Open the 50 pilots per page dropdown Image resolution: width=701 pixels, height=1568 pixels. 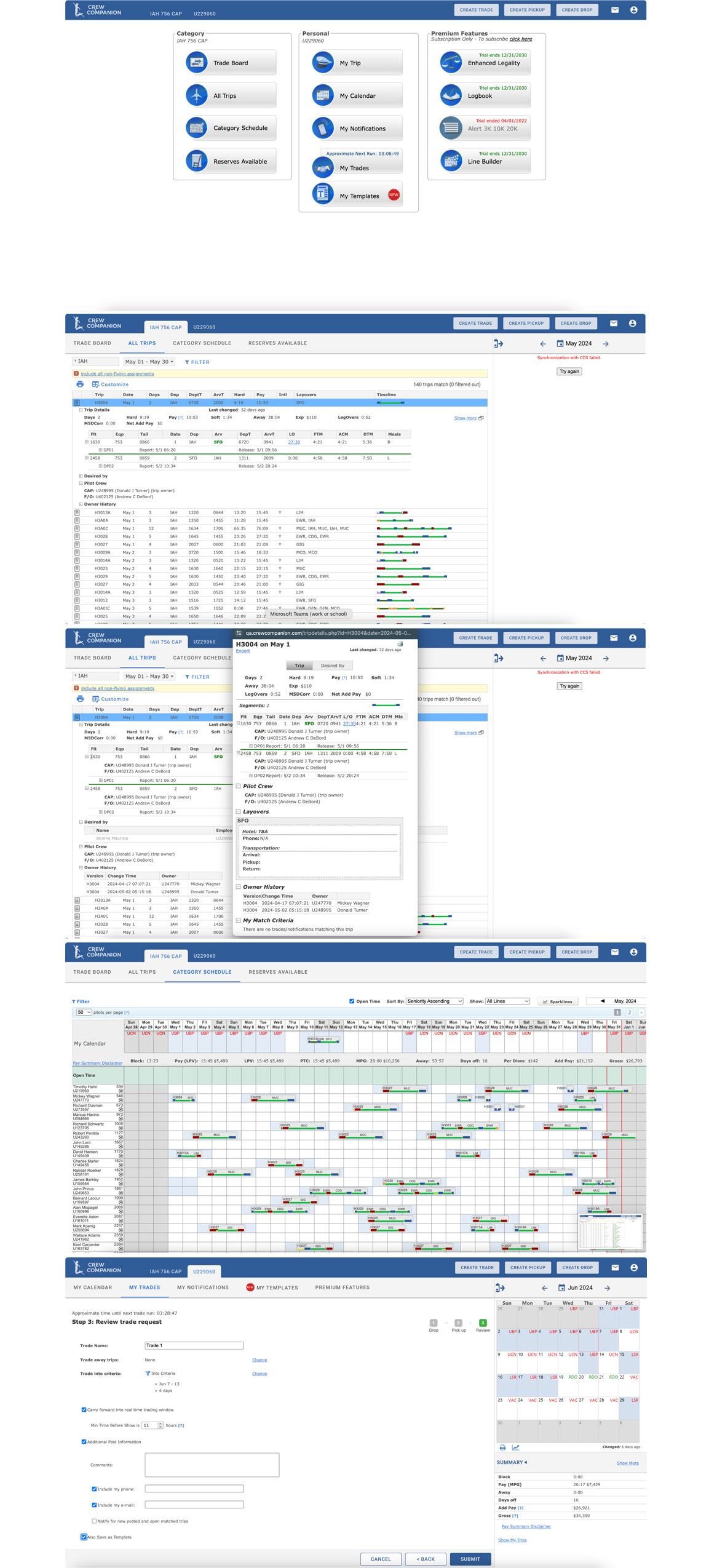(x=84, y=1012)
